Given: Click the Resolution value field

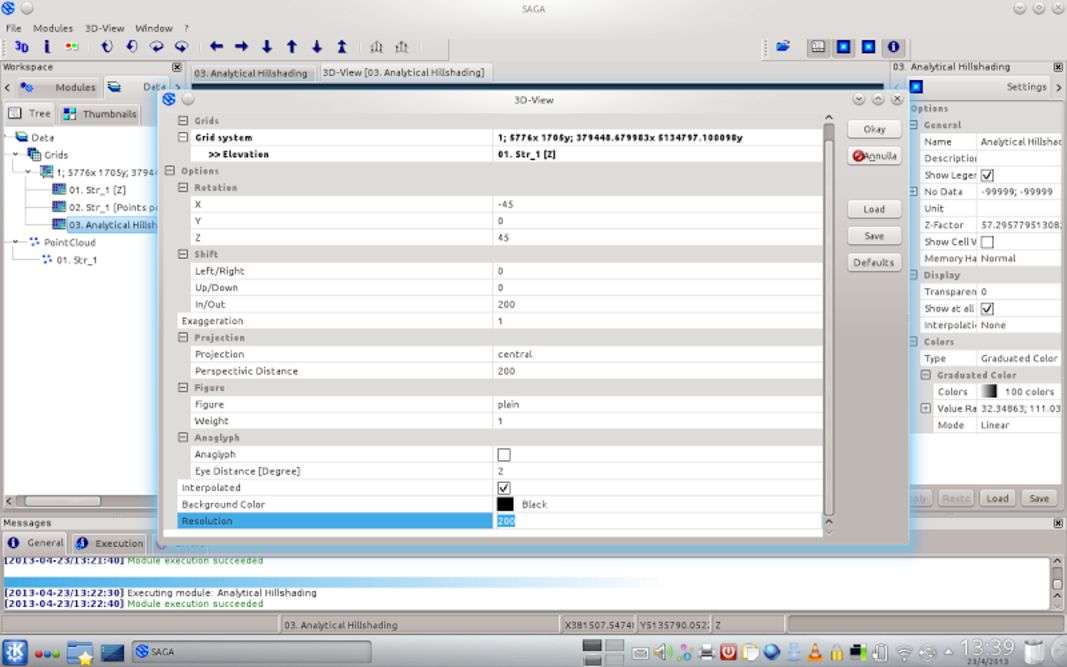Looking at the screenshot, I should point(656,521).
